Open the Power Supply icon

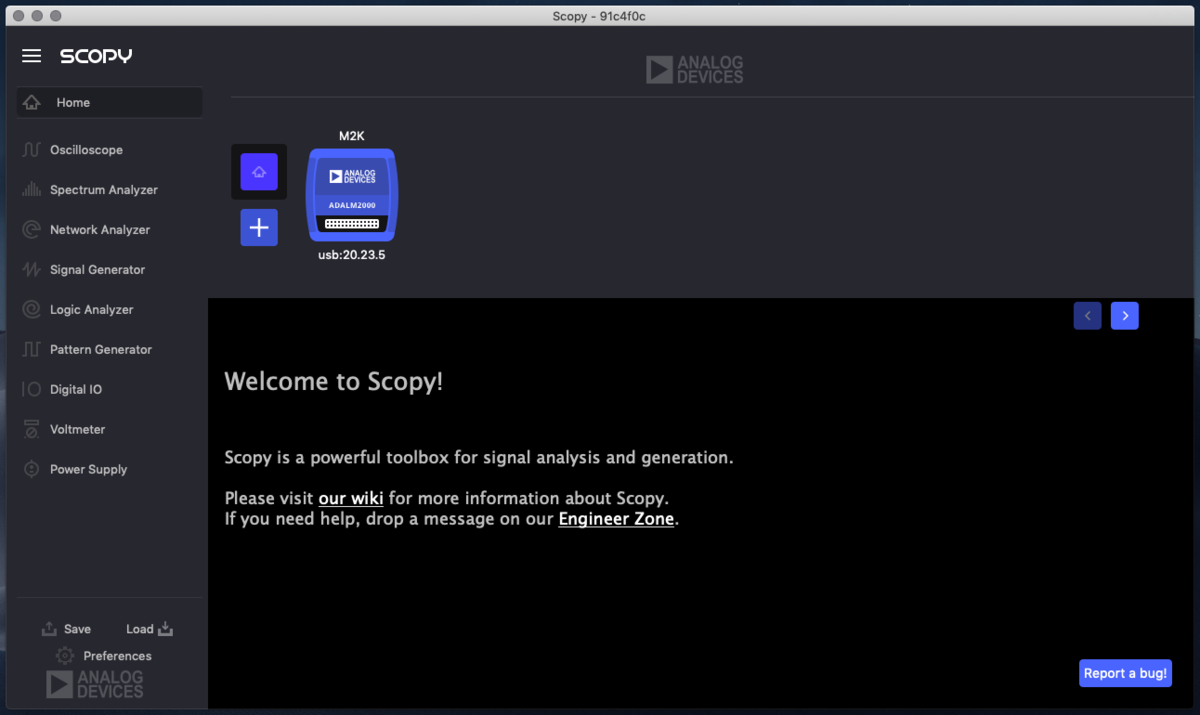tap(31, 470)
